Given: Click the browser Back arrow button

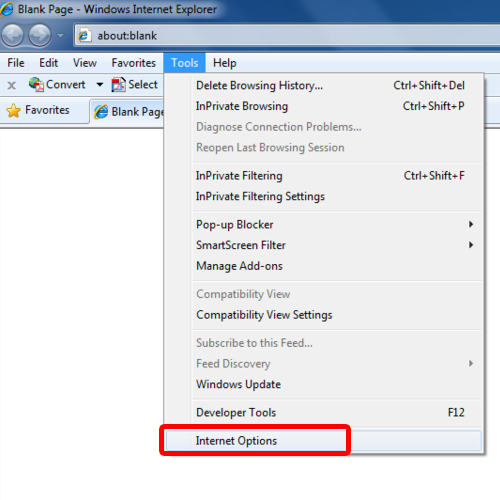Looking at the screenshot, I should [13, 35].
